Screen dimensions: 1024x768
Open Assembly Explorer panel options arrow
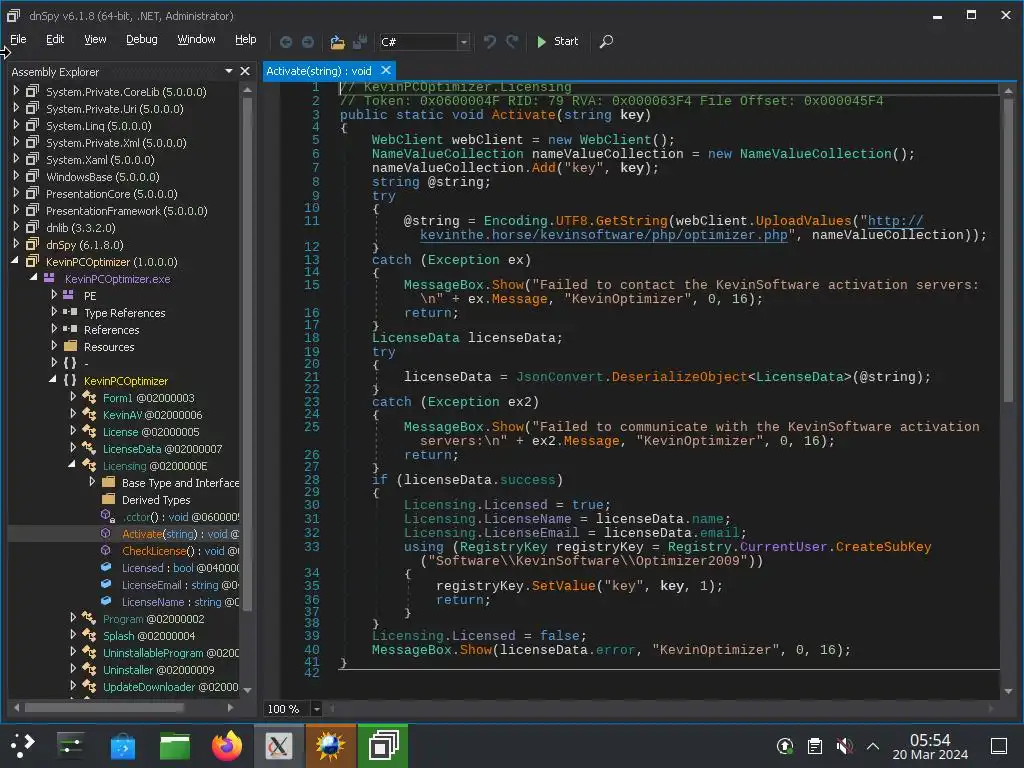click(x=229, y=71)
